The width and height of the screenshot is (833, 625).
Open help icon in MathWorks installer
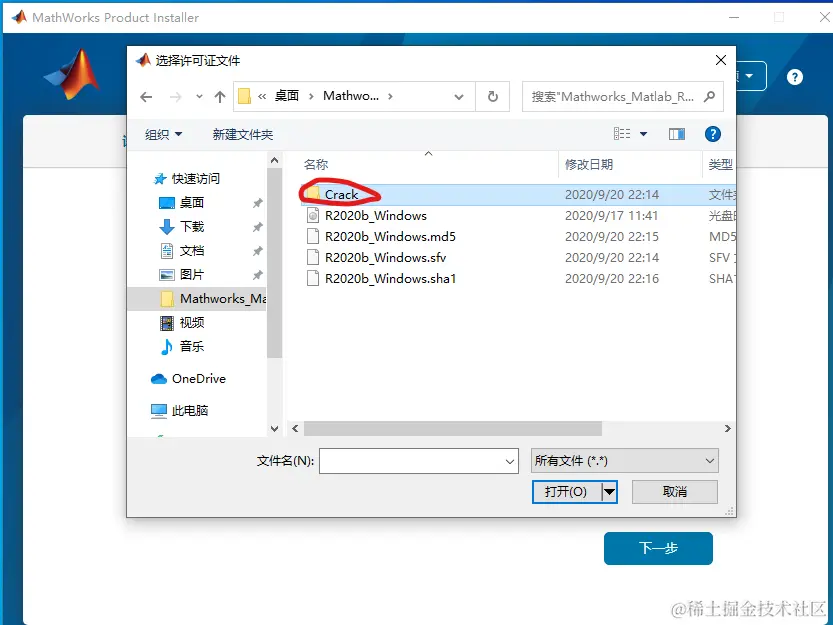[795, 77]
